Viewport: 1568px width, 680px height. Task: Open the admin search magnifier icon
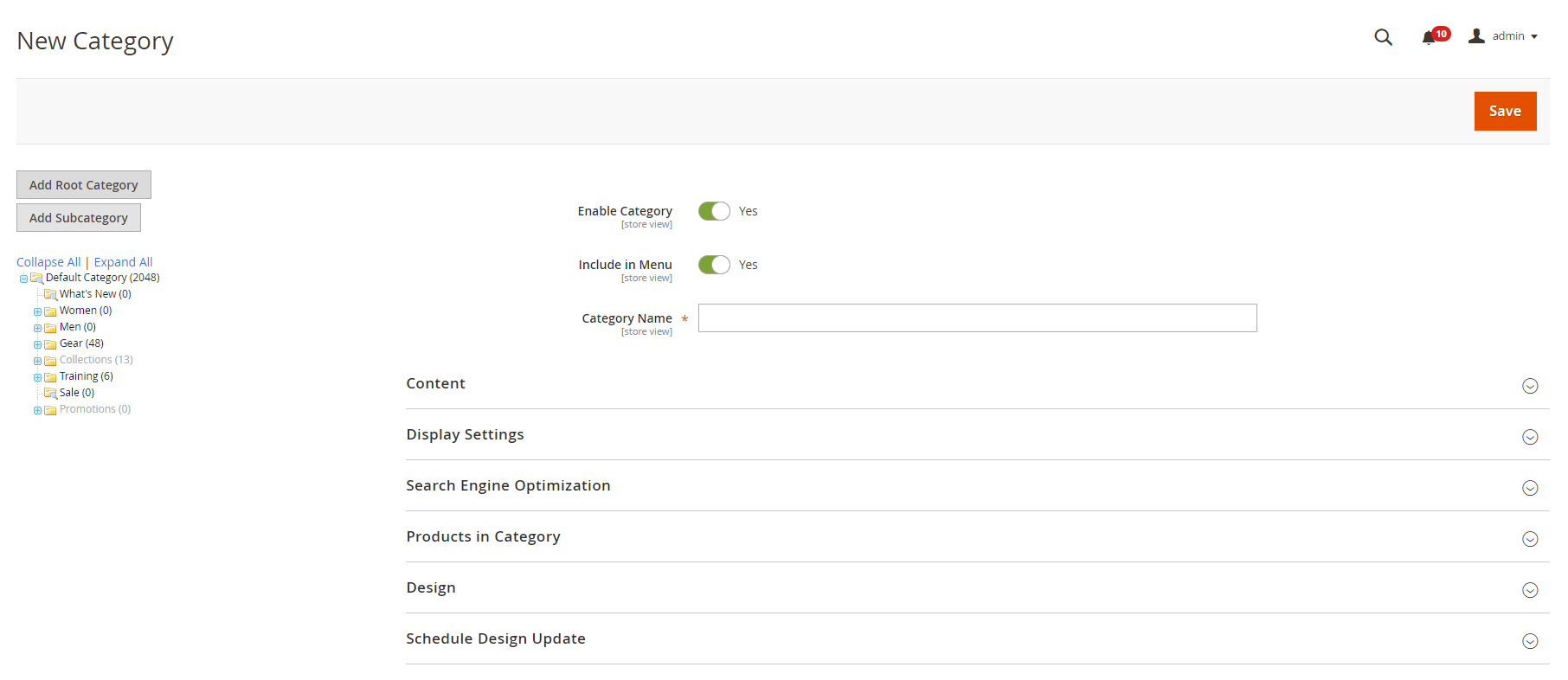click(x=1383, y=37)
